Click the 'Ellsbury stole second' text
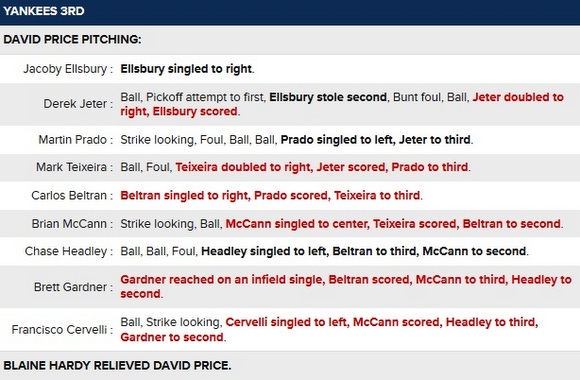580x380 pixels. tap(328, 97)
